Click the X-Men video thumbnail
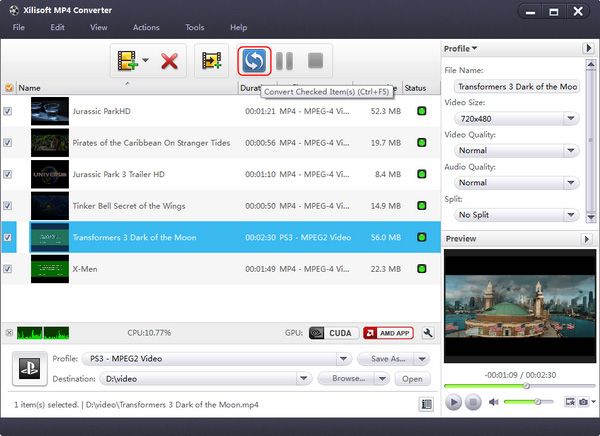 pyautogui.click(x=50, y=269)
